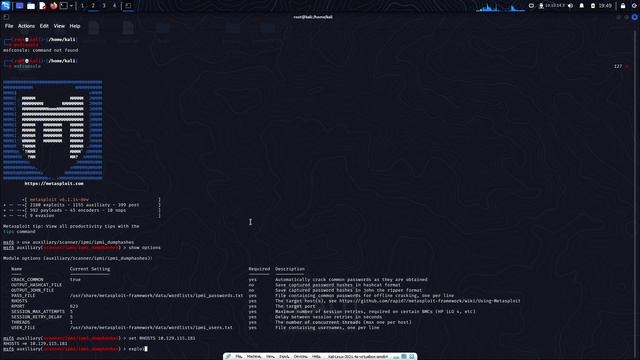The height and width of the screenshot is (360, 640).
Task: Expand the terminal launcher dropdown arrow
Action: point(71,6)
